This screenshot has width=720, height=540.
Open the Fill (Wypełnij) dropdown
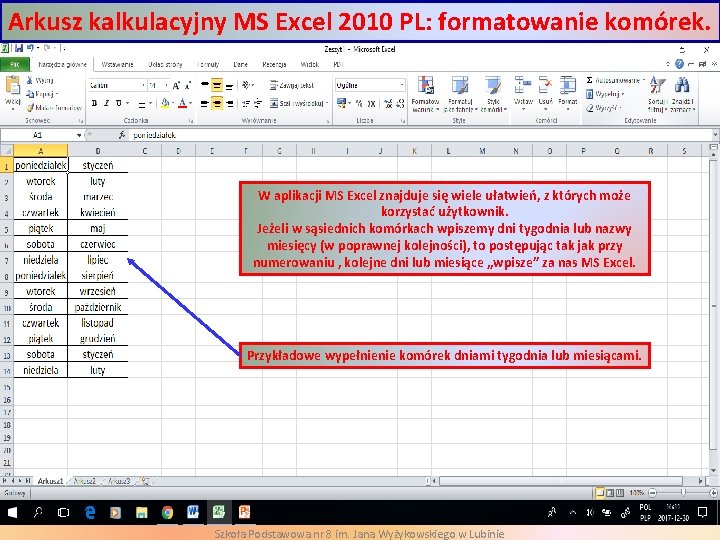coord(605,94)
